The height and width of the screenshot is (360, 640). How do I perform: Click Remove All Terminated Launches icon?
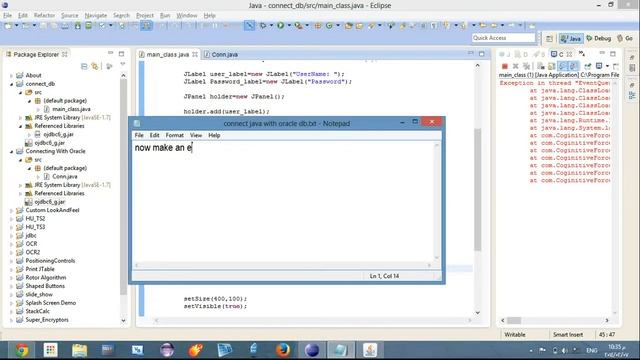tap(527, 66)
